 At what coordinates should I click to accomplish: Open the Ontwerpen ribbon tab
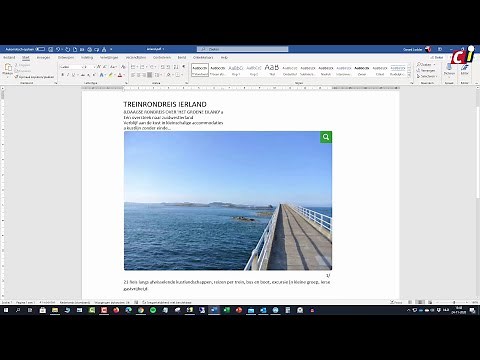coord(66,57)
